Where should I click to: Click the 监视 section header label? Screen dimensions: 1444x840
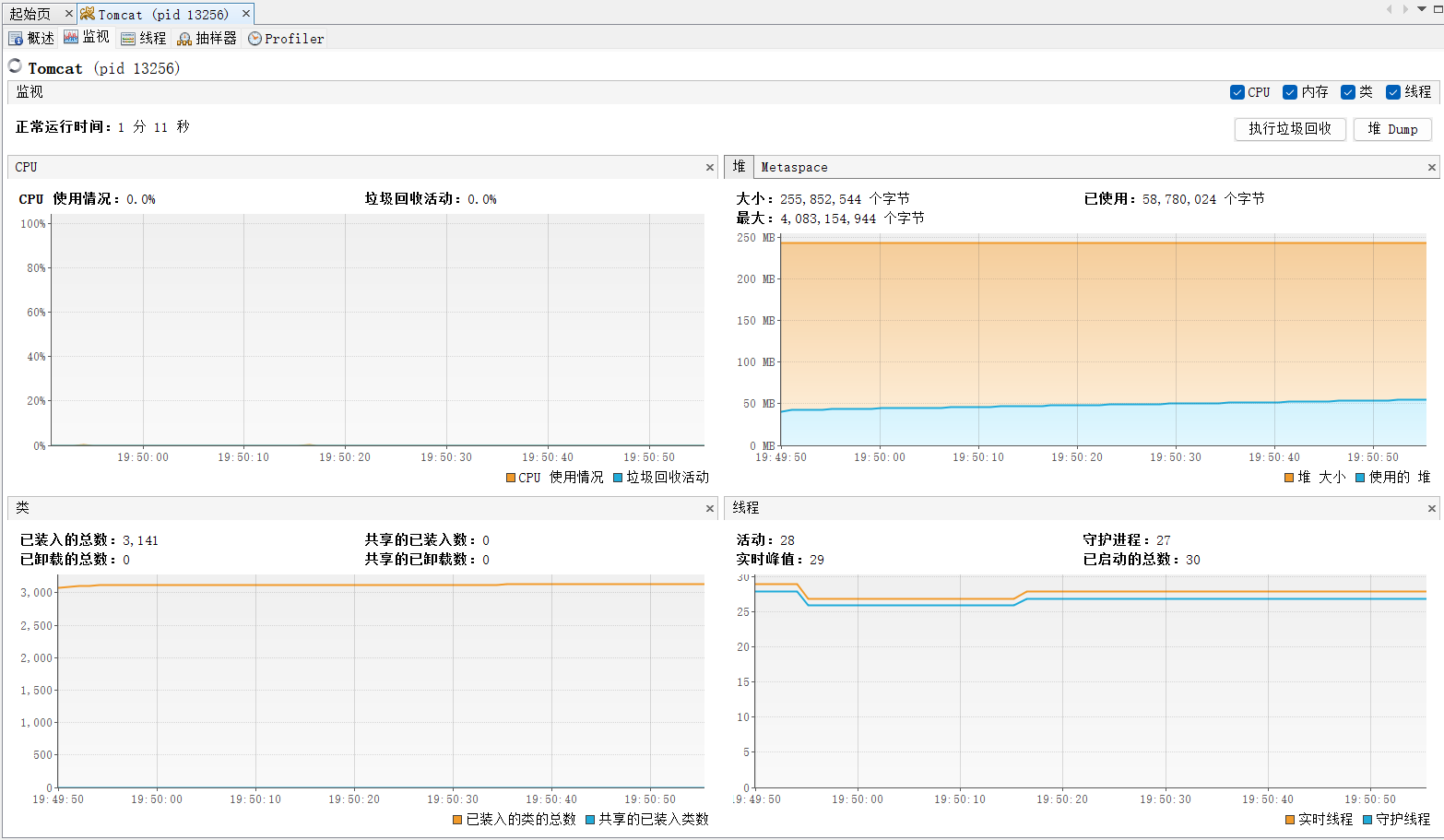click(30, 92)
